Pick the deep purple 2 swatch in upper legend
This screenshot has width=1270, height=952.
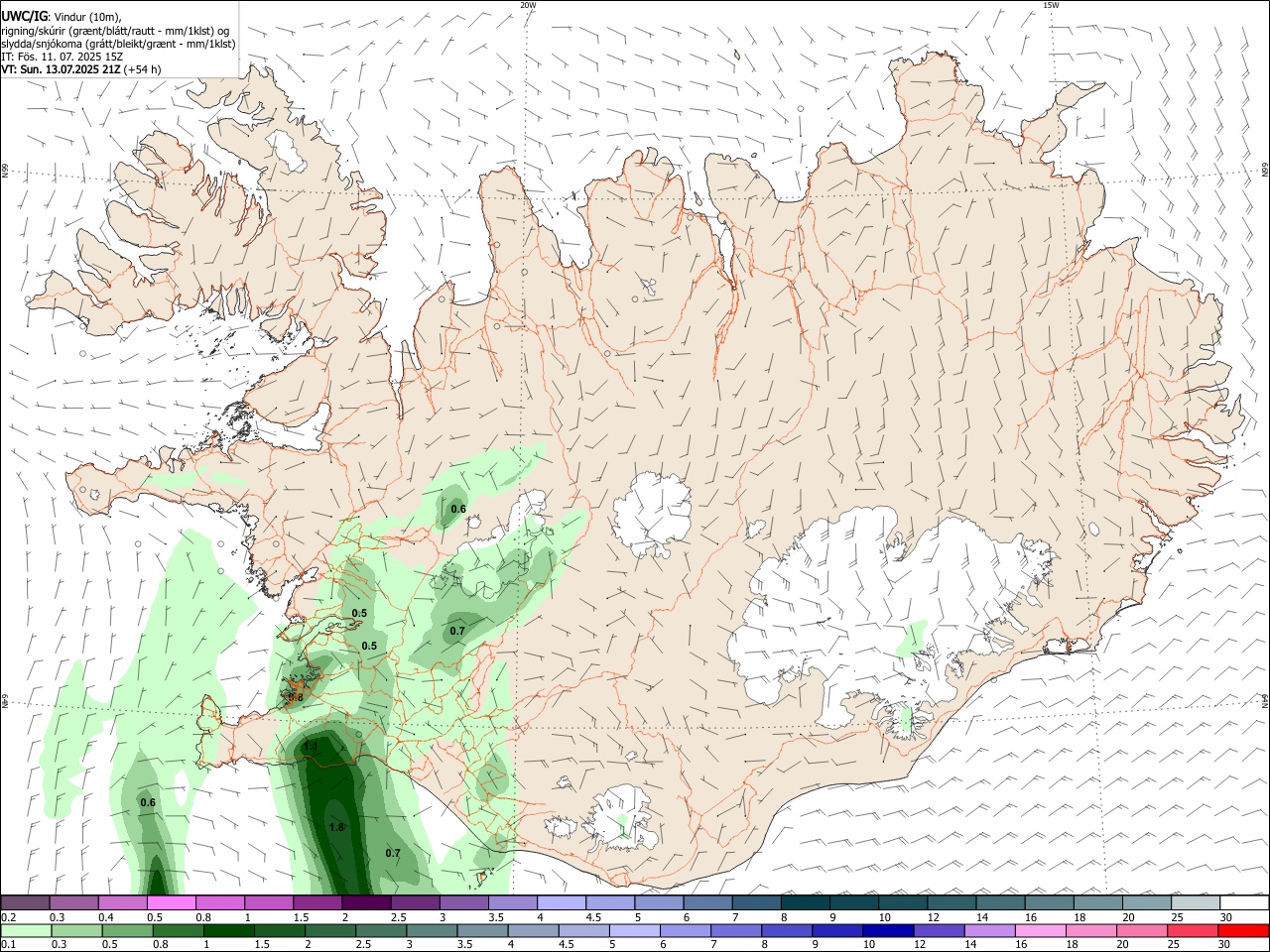(x=365, y=902)
